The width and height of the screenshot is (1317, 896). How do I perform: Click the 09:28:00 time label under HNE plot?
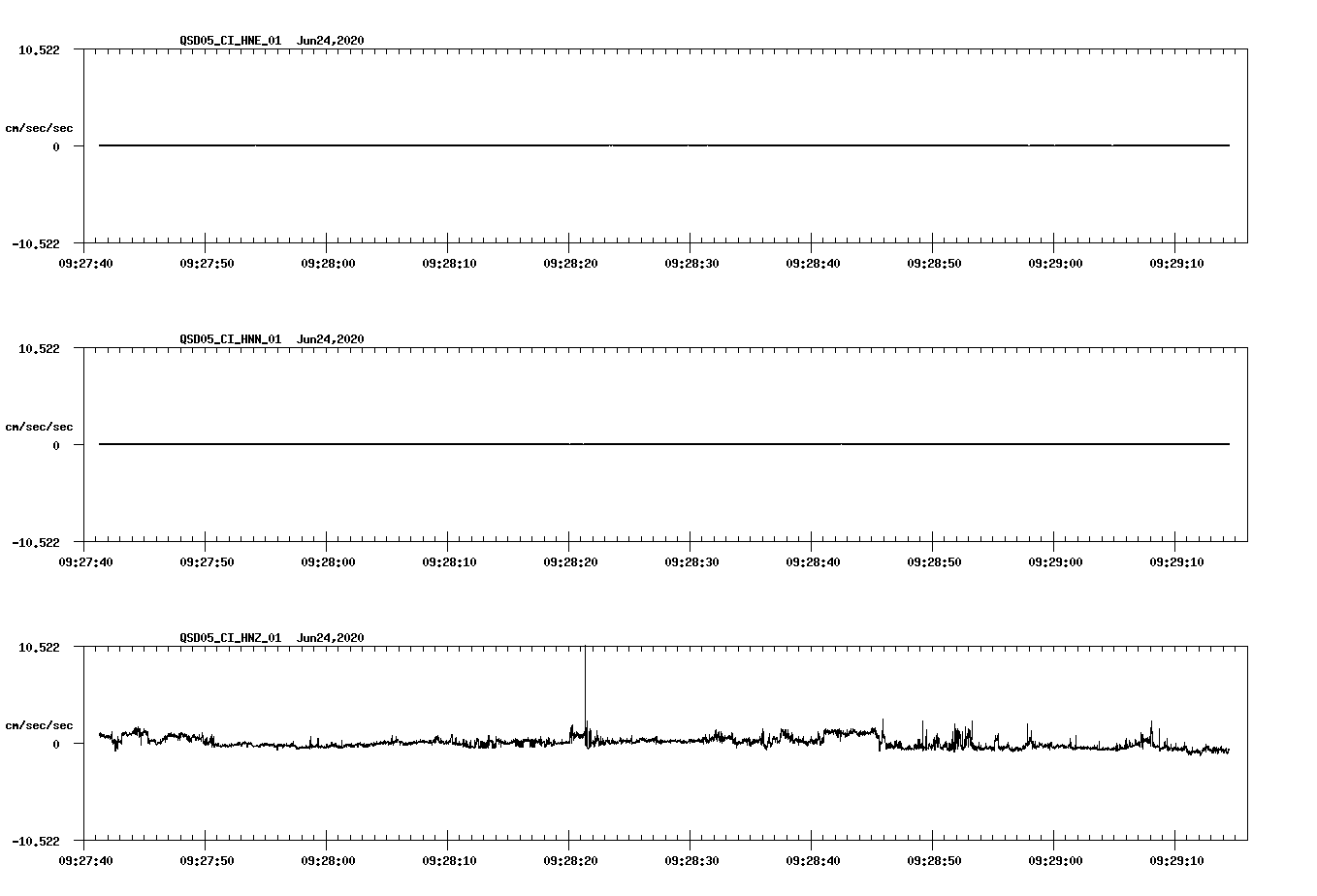(328, 264)
